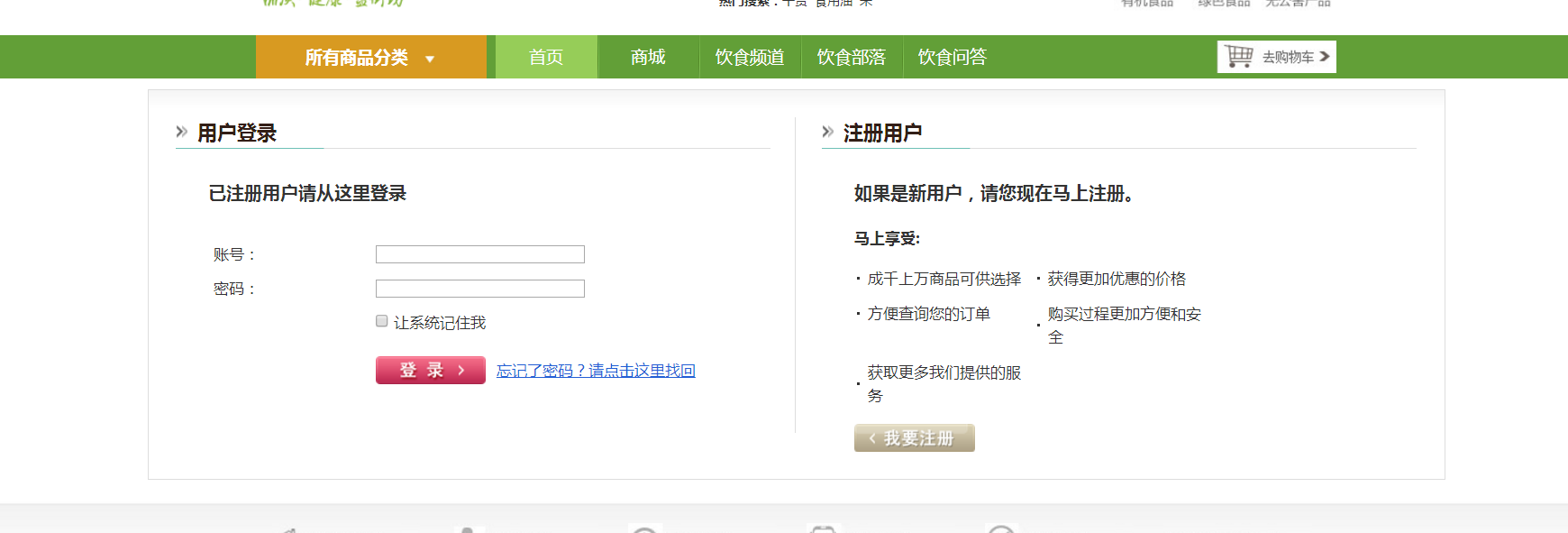Image resolution: width=1568 pixels, height=533 pixels.
Task: Click the 已注册用户请从这里登录 text
Action: point(307,194)
